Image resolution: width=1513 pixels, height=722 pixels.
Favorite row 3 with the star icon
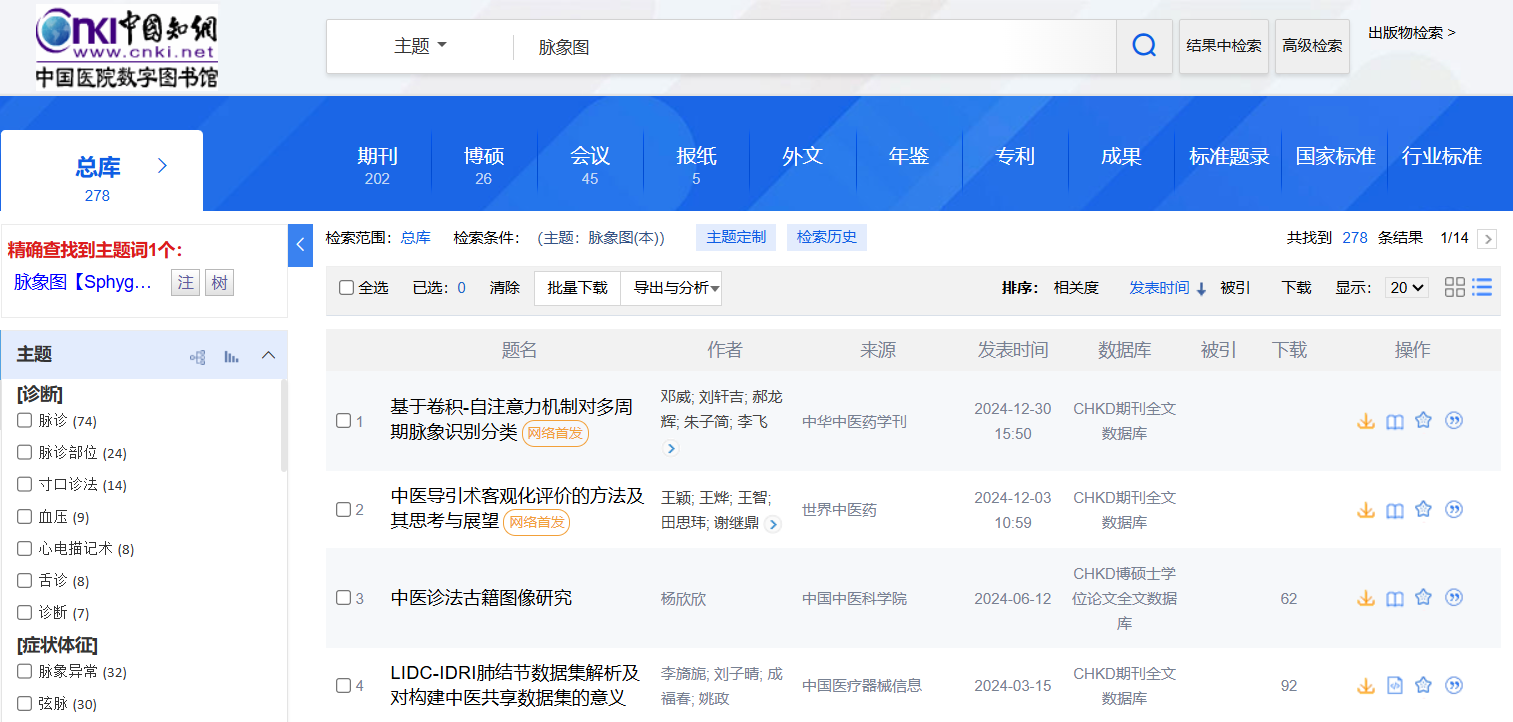[1424, 597]
